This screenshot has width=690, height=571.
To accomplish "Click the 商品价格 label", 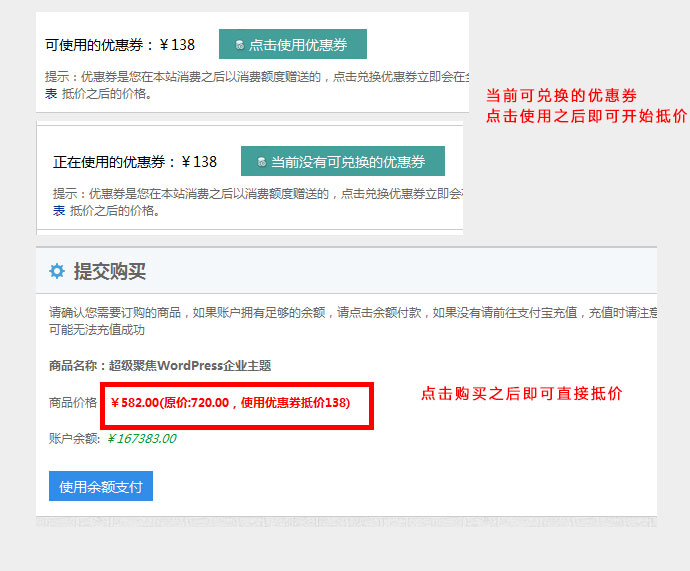I will coord(73,403).
